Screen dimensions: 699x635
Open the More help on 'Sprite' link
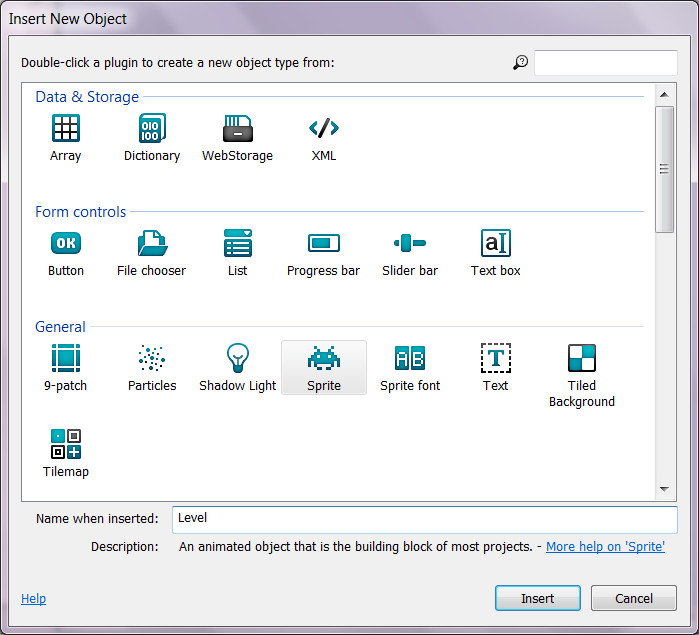[605, 547]
